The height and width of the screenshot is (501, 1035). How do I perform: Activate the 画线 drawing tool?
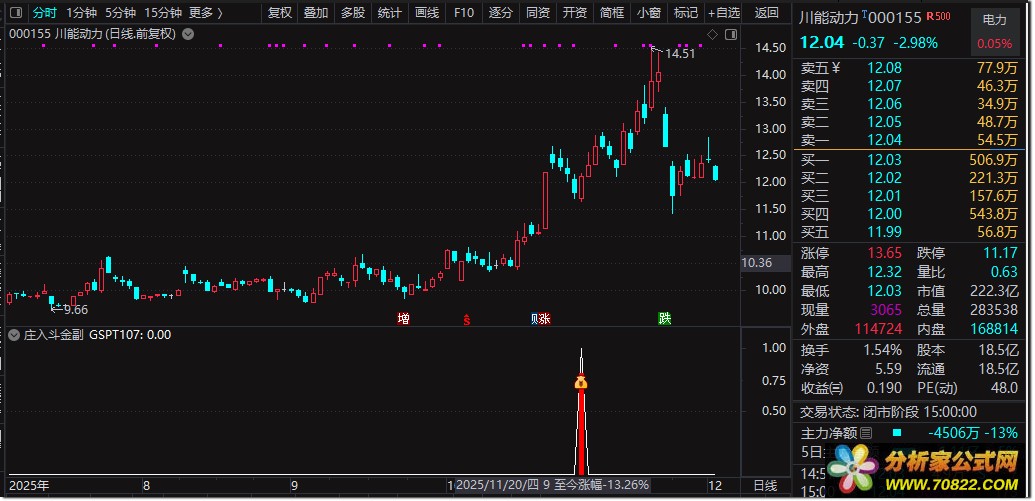tap(427, 13)
